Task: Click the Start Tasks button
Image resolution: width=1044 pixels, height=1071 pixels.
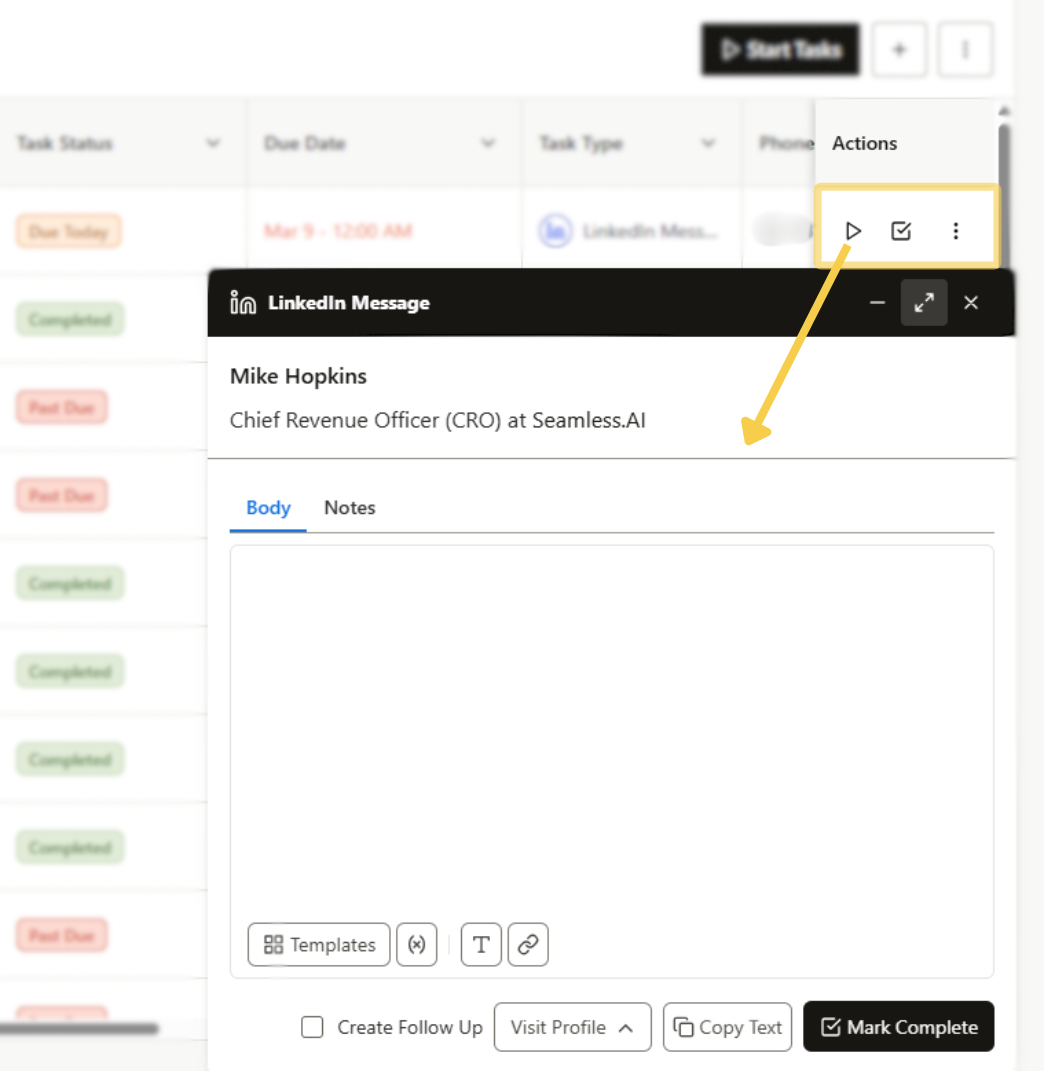Action: pyautogui.click(x=780, y=49)
